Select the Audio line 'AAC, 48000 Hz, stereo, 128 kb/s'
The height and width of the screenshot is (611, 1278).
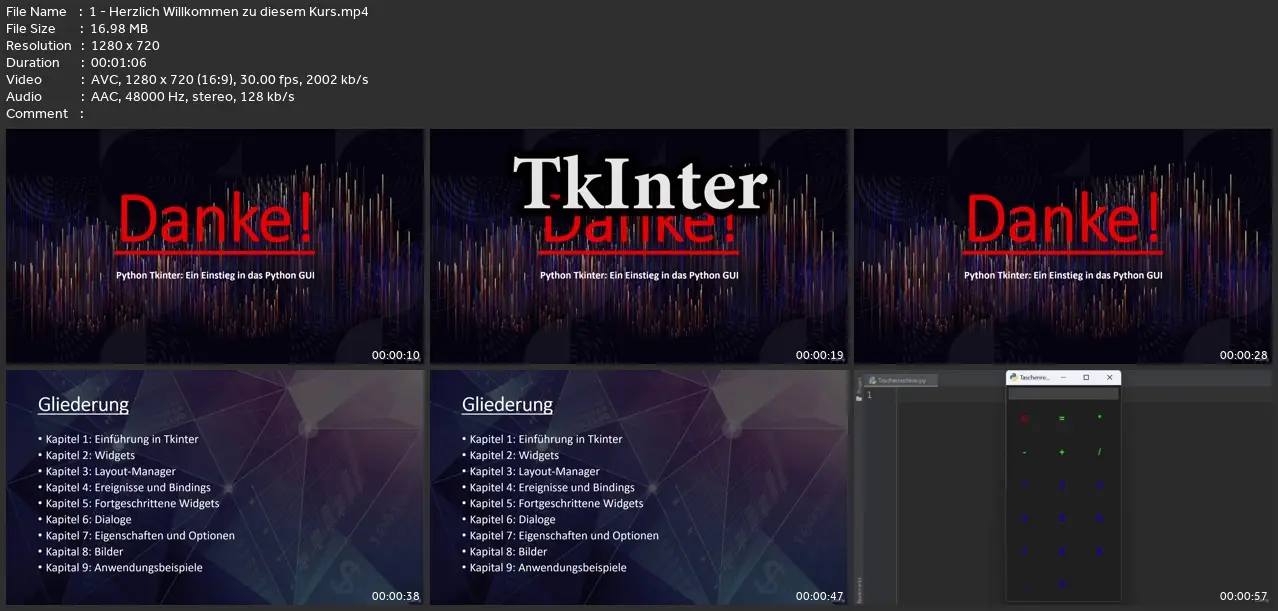tap(192, 97)
